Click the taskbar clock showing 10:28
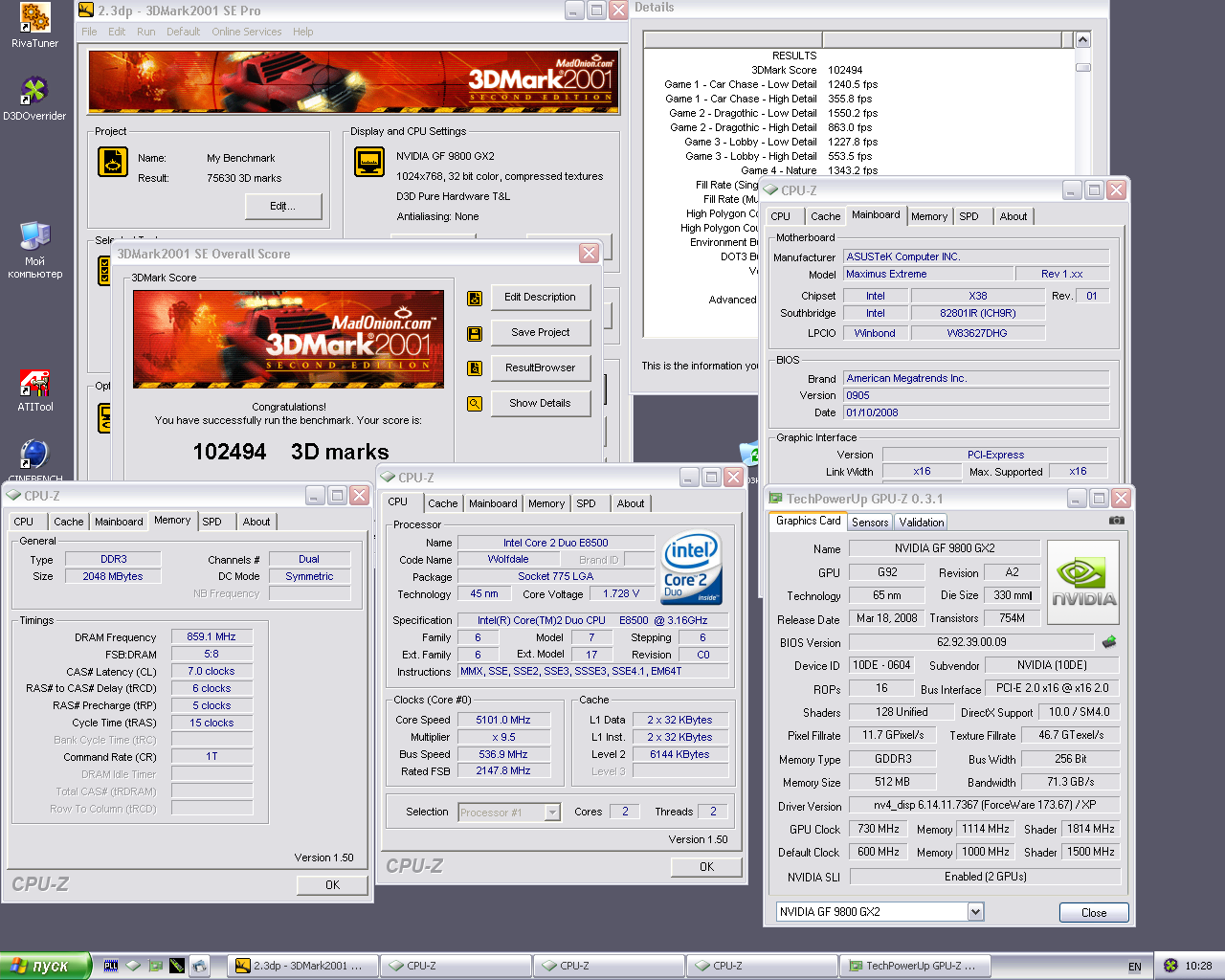Screen dimensions: 1225x980 tap(1198, 967)
